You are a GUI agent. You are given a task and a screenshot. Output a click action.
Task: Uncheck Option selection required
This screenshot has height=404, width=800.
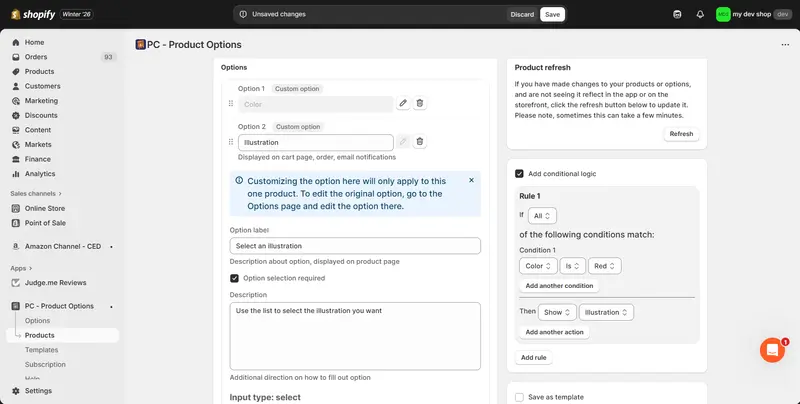point(235,278)
